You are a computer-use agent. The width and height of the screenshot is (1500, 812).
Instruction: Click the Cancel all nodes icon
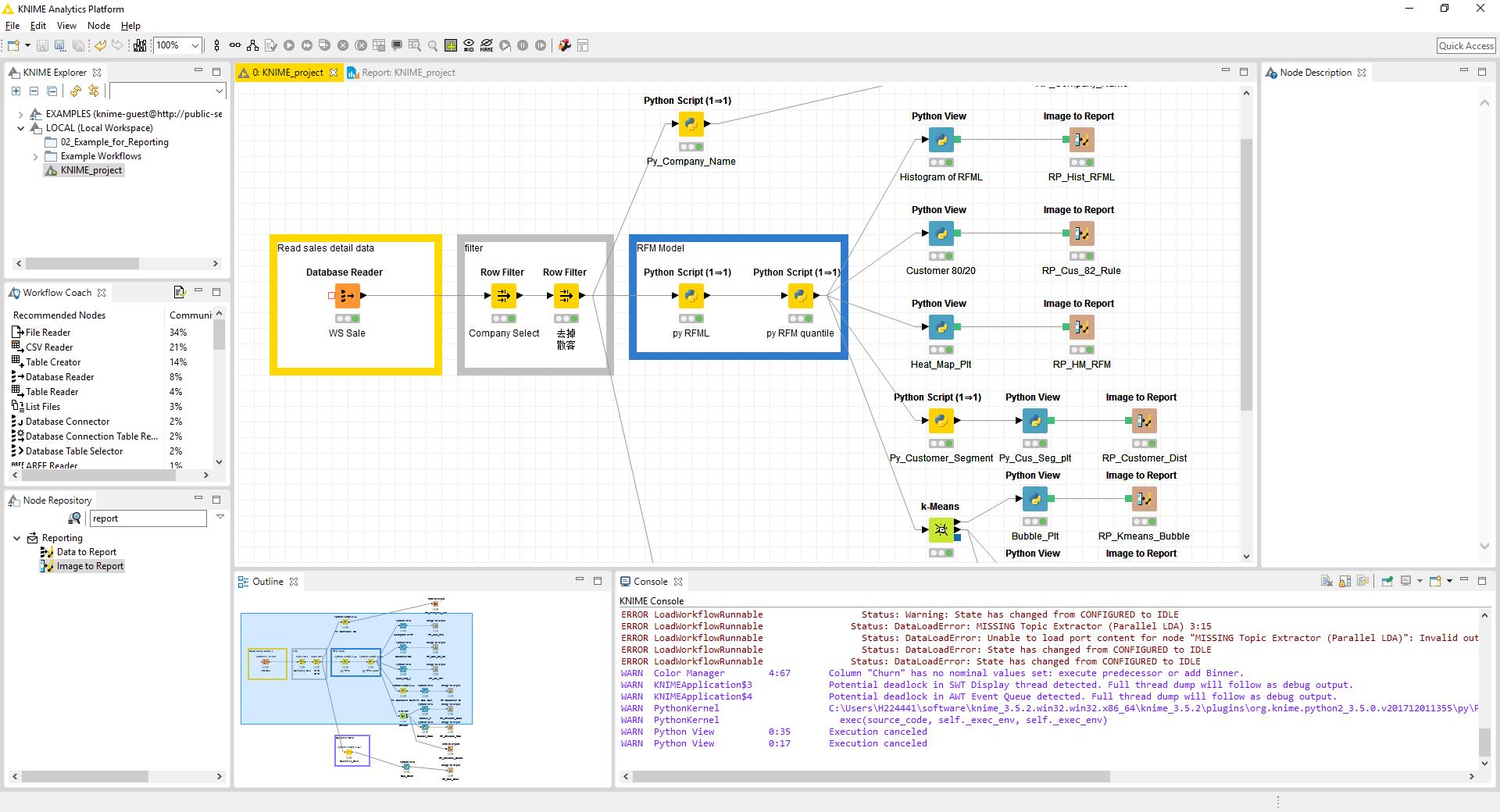(361, 45)
